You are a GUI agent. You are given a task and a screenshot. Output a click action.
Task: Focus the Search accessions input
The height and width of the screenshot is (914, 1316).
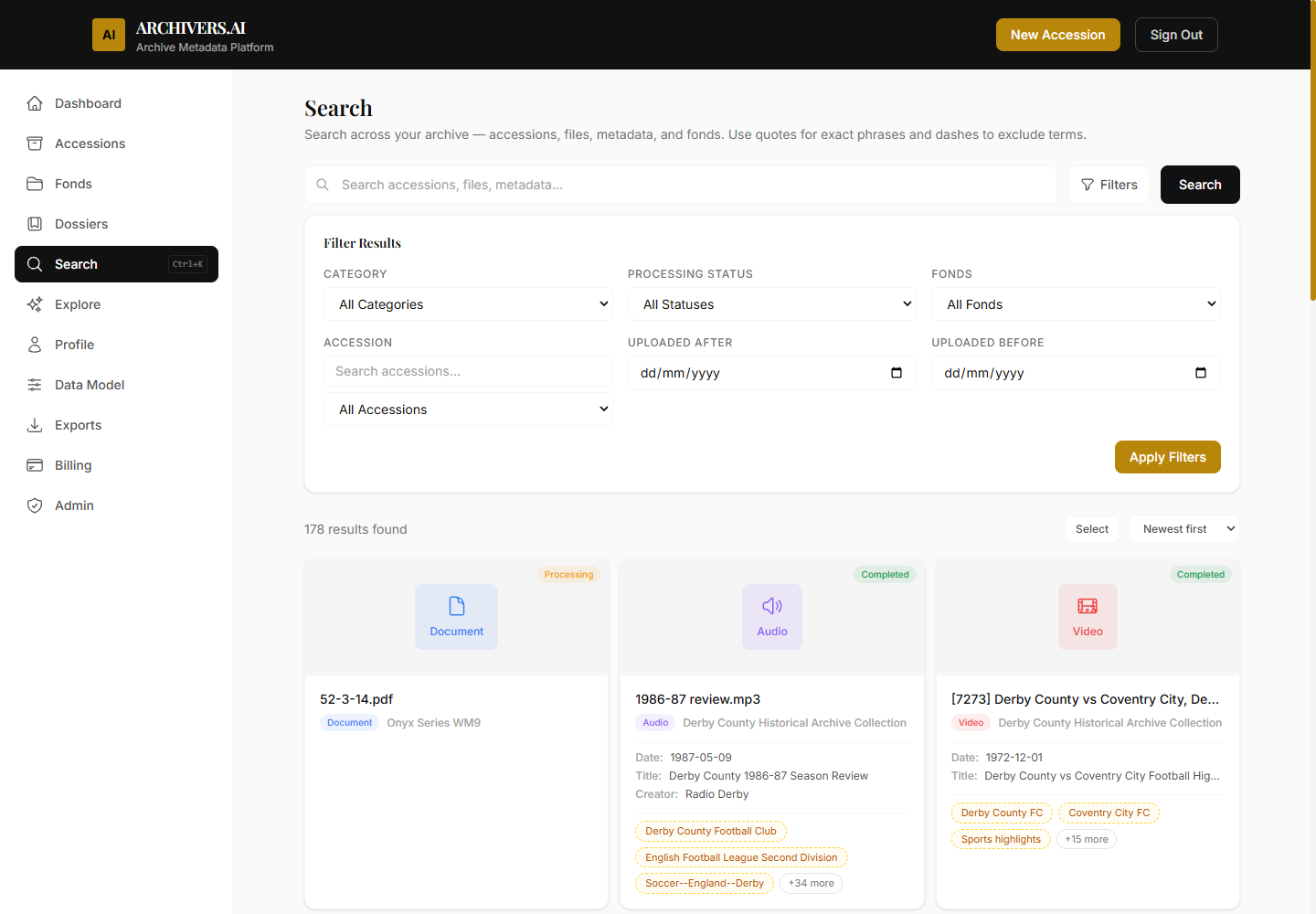click(468, 371)
